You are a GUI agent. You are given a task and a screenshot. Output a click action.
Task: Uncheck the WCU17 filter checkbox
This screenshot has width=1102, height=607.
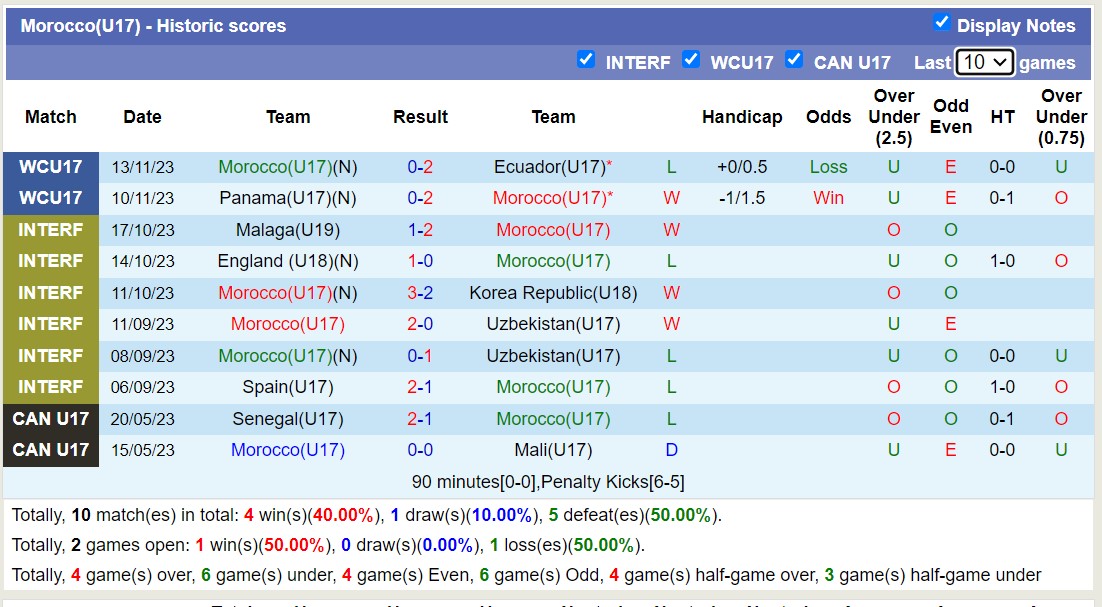[x=691, y=60]
